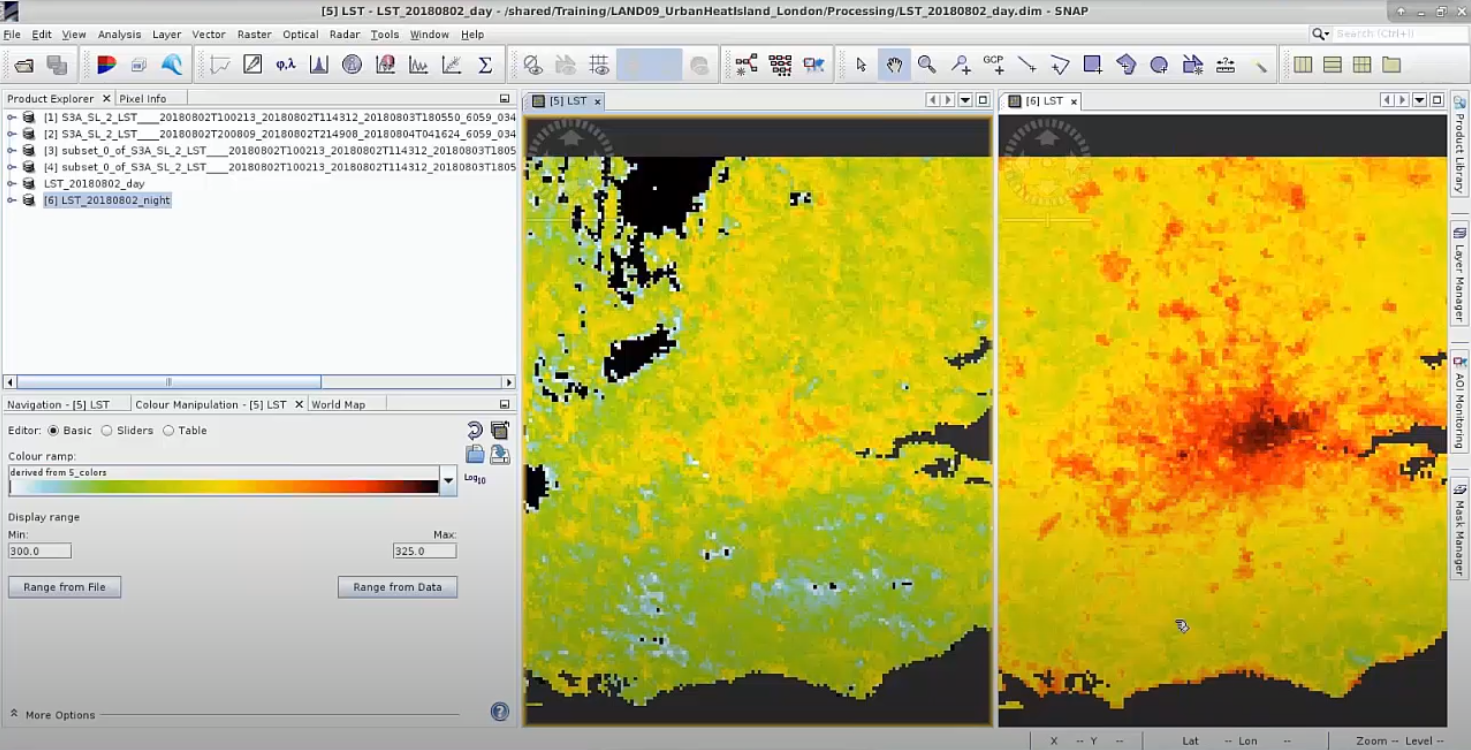Open RGB image window tool
The width and height of the screenshot is (1471, 750).
coord(106,65)
